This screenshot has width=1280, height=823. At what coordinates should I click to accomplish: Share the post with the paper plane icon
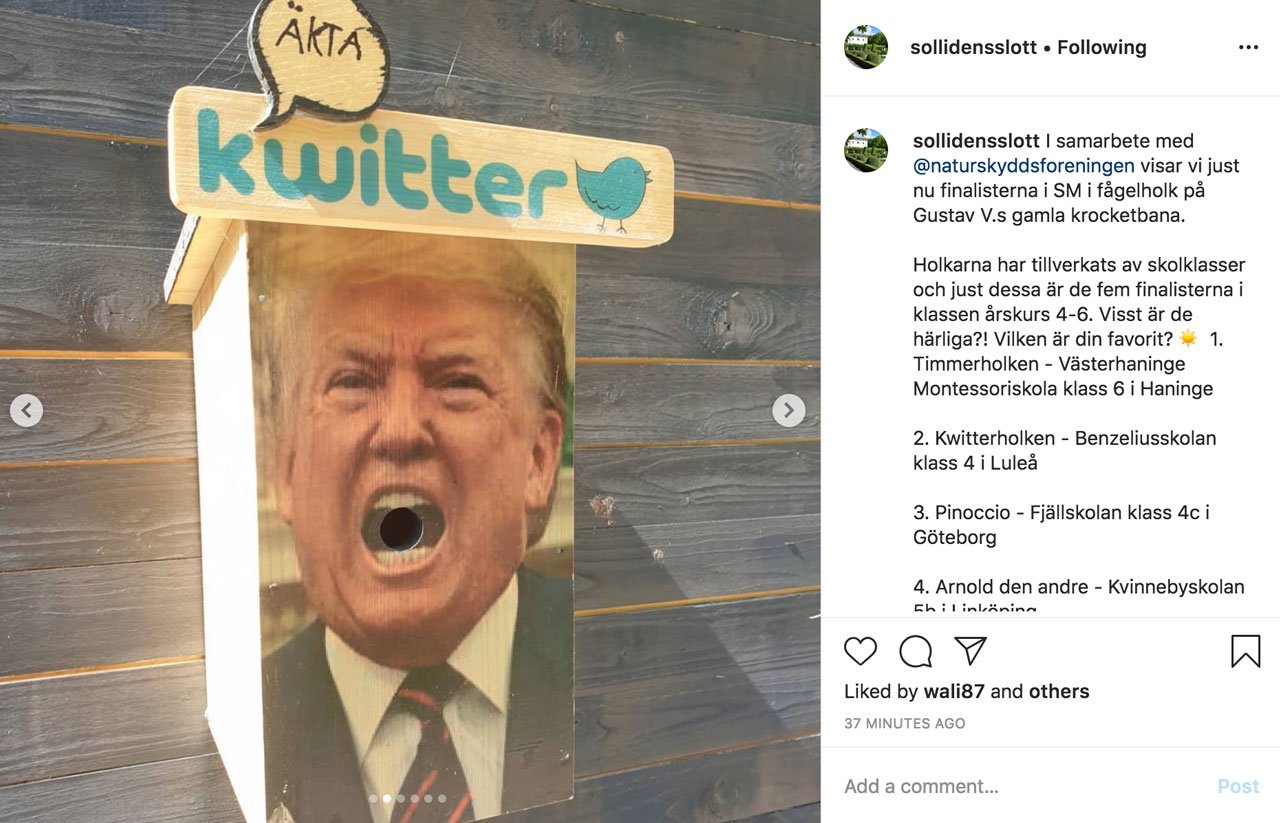point(970,651)
